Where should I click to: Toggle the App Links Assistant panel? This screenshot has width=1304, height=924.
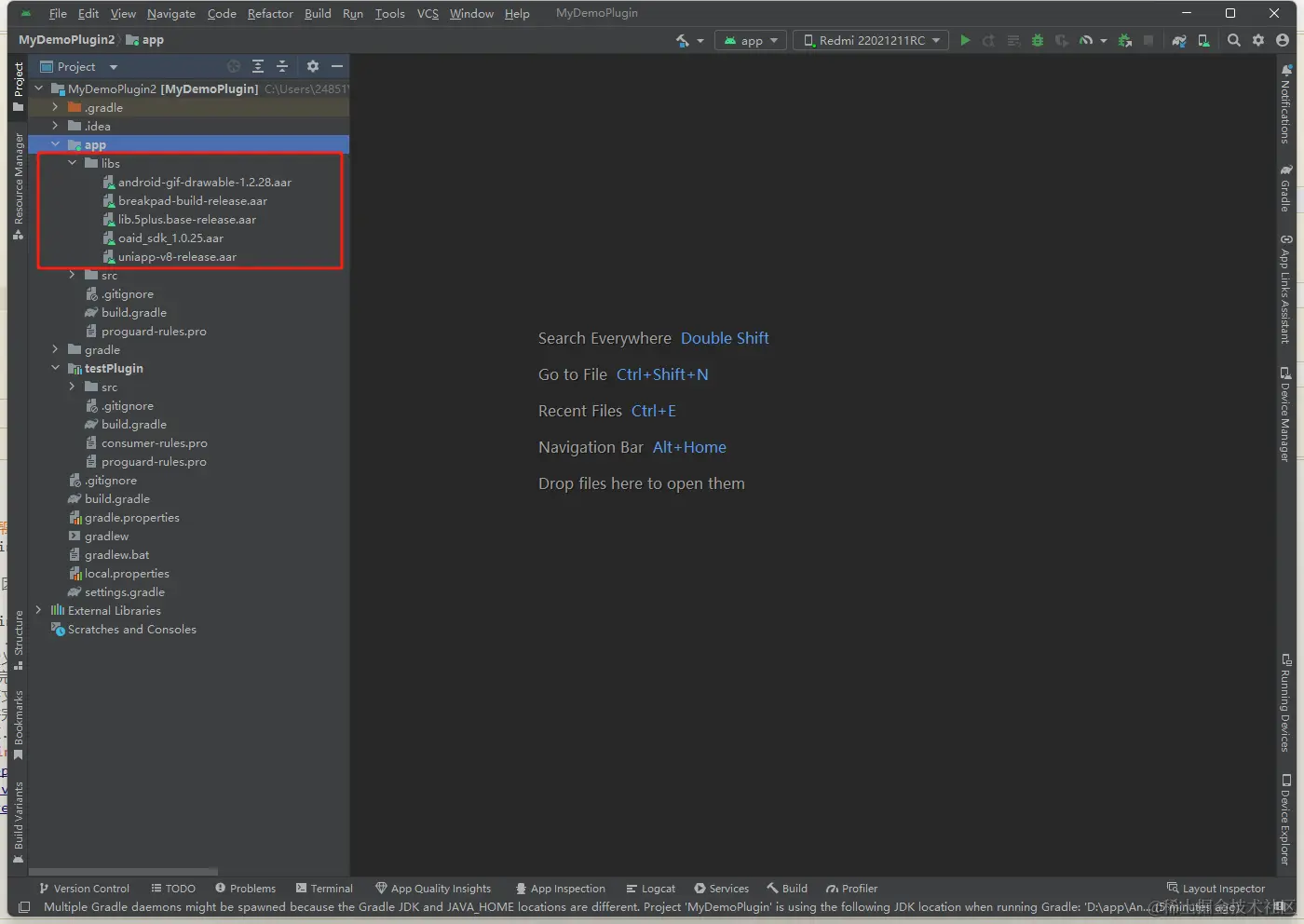click(x=1285, y=290)
